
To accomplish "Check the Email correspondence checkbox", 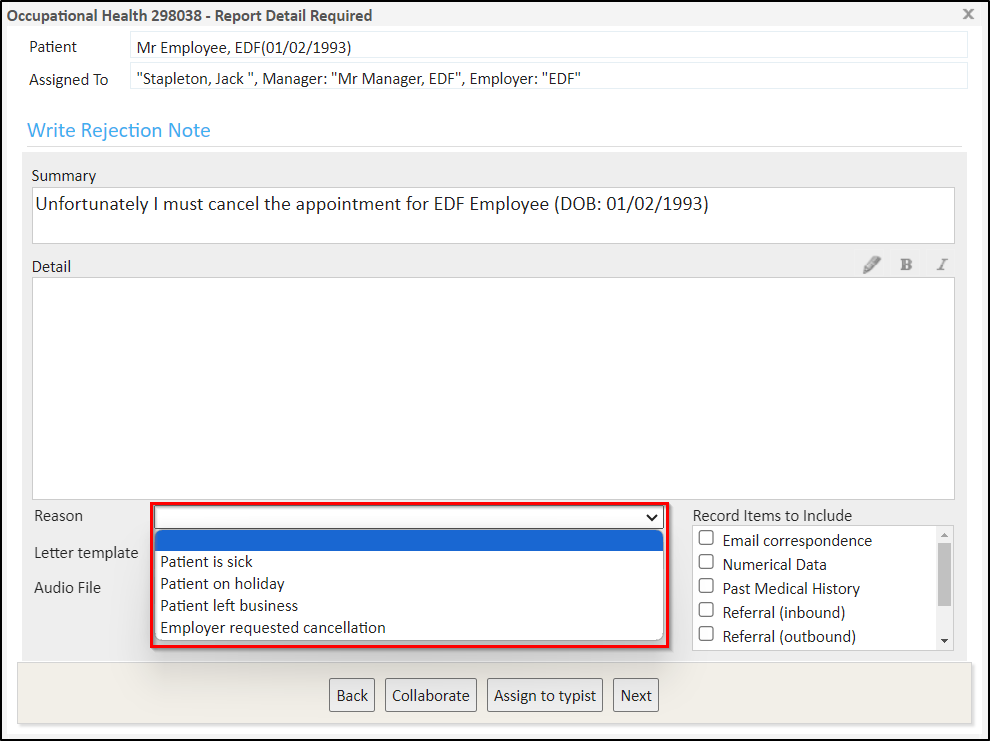I will click(706, 539).
